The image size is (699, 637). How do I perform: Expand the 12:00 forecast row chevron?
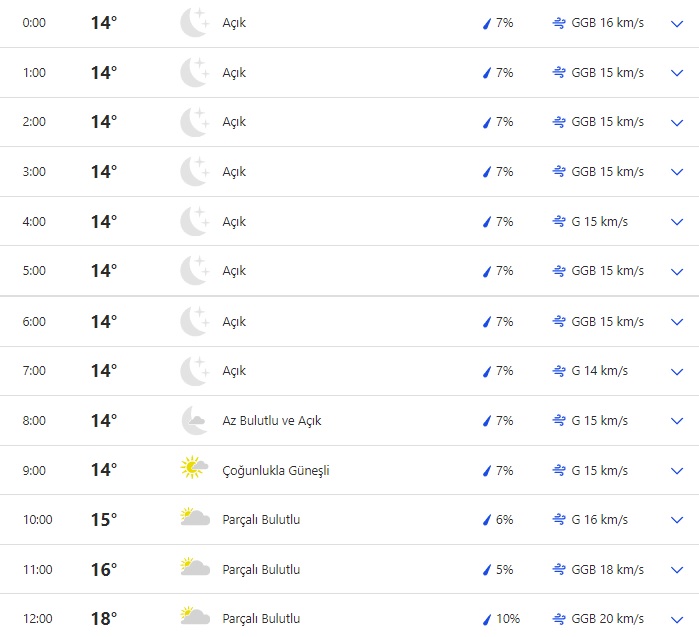coord(676,619)
